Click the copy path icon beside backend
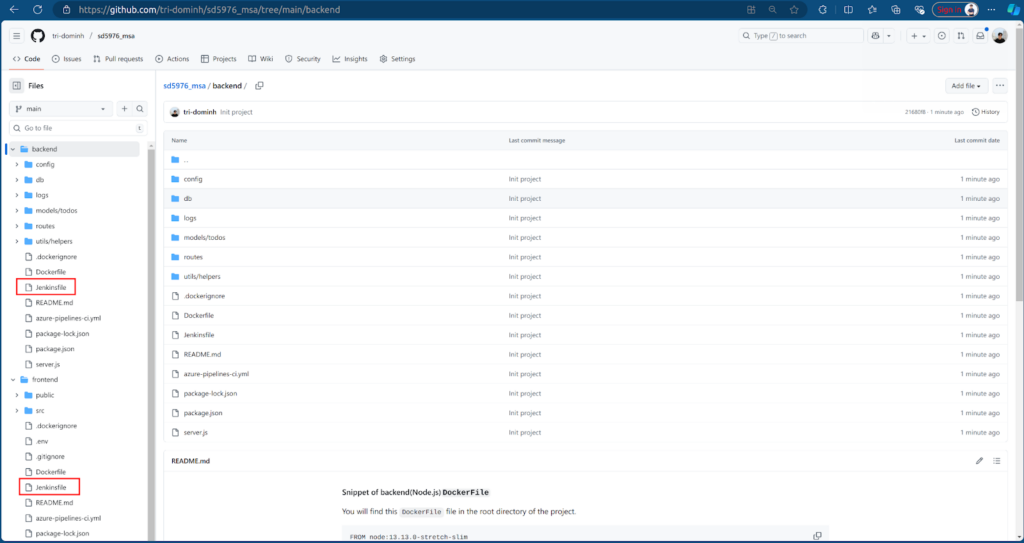1024x543 pixels. coord(259,86)
